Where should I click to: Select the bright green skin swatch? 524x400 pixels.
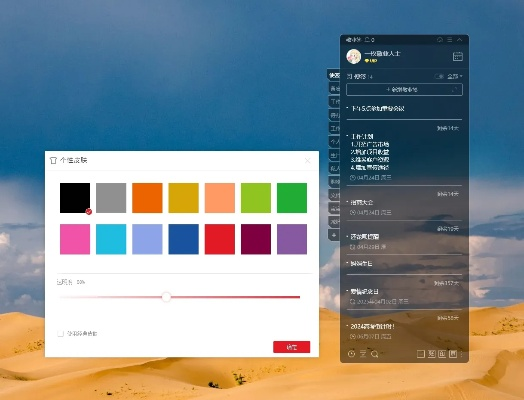point(292,198)
